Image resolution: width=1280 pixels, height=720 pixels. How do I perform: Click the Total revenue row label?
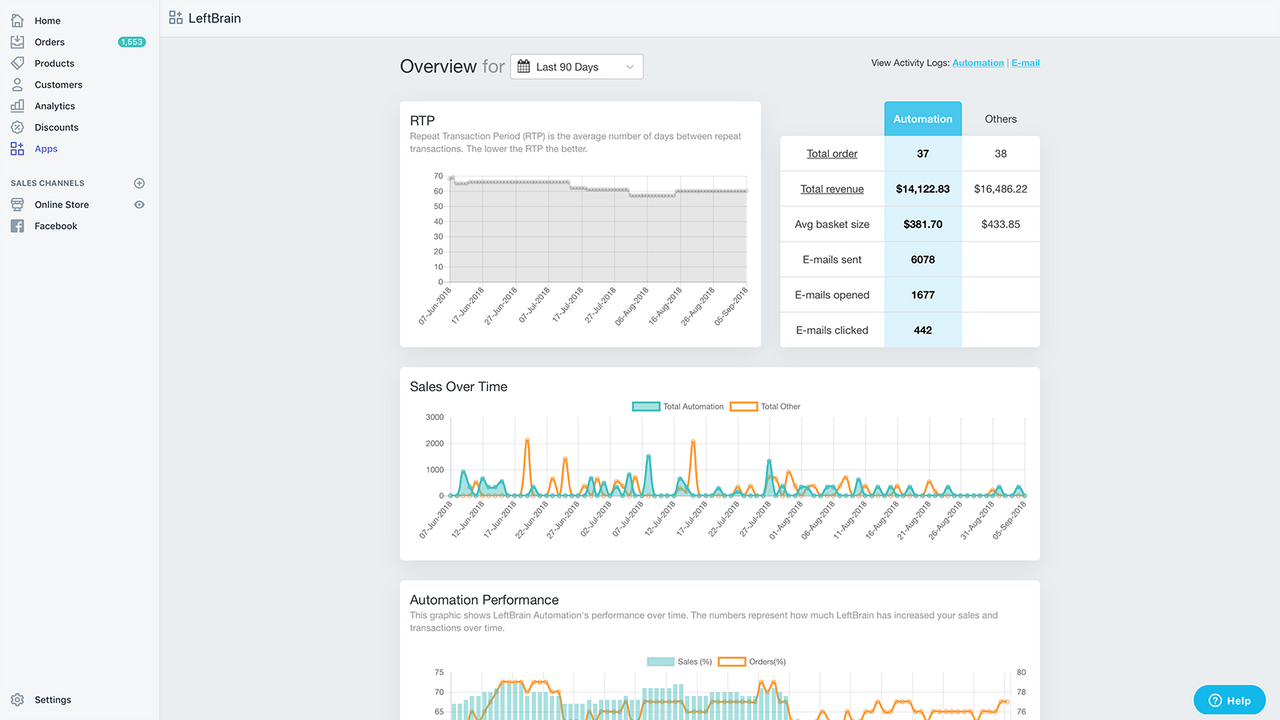pos(831,189)
